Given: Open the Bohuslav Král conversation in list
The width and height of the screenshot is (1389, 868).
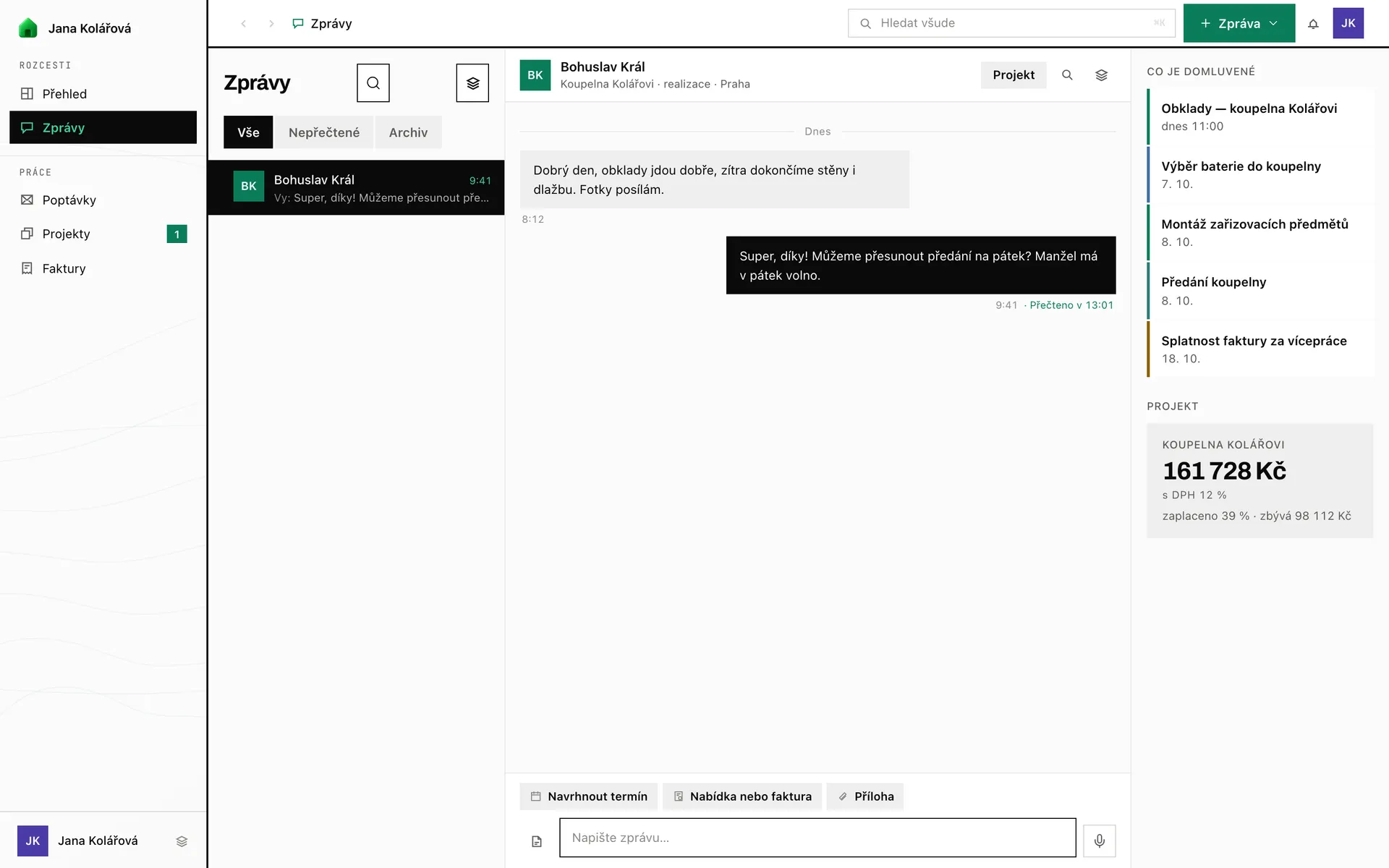Looking at the screenshot, I should [356, 187].
